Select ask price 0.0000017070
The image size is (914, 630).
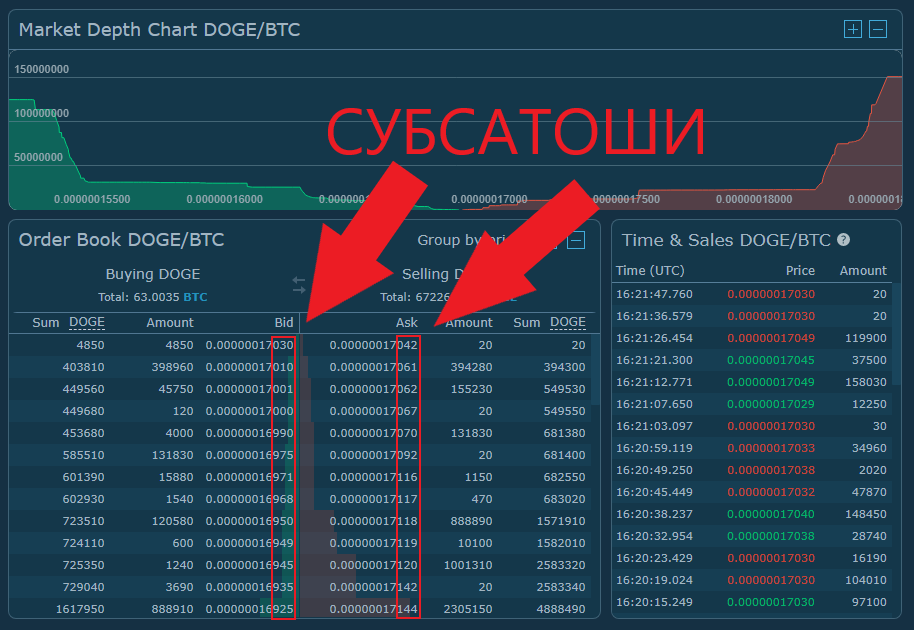pyautogui.click(x=374, y=433)
